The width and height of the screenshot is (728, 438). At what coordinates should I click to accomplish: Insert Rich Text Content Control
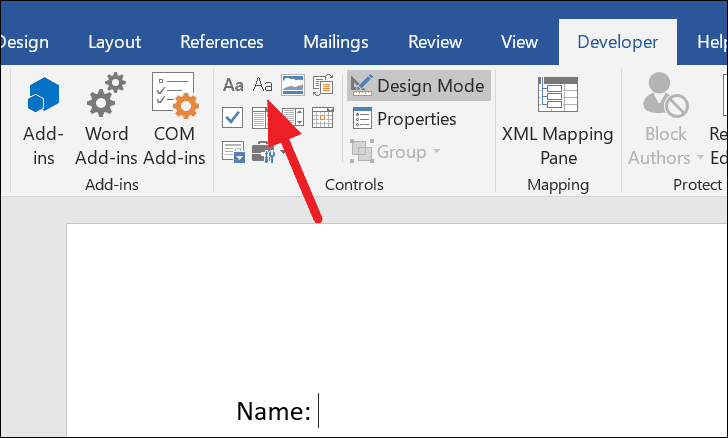(x=233, y=85)
